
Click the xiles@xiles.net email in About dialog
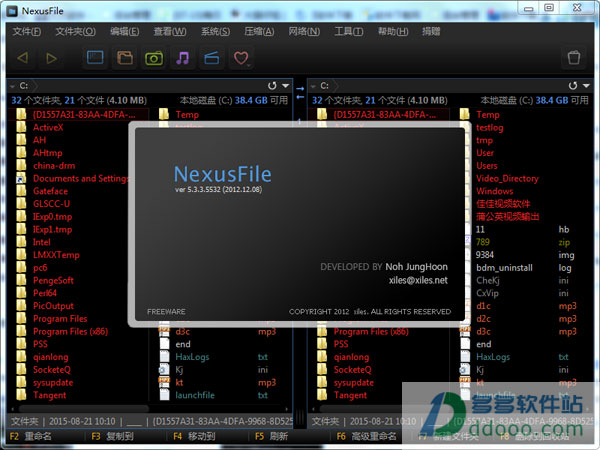tap(418, 280)
